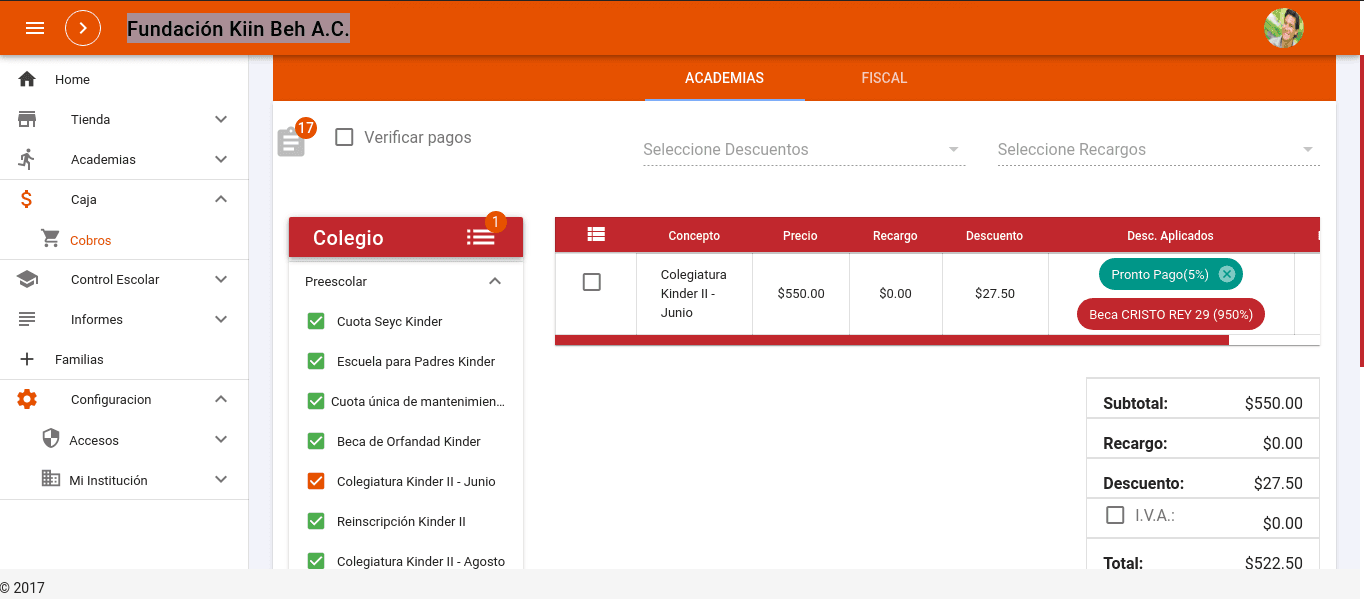
Task: Open the hamburger menu icon
Action: tap(35, 28)
